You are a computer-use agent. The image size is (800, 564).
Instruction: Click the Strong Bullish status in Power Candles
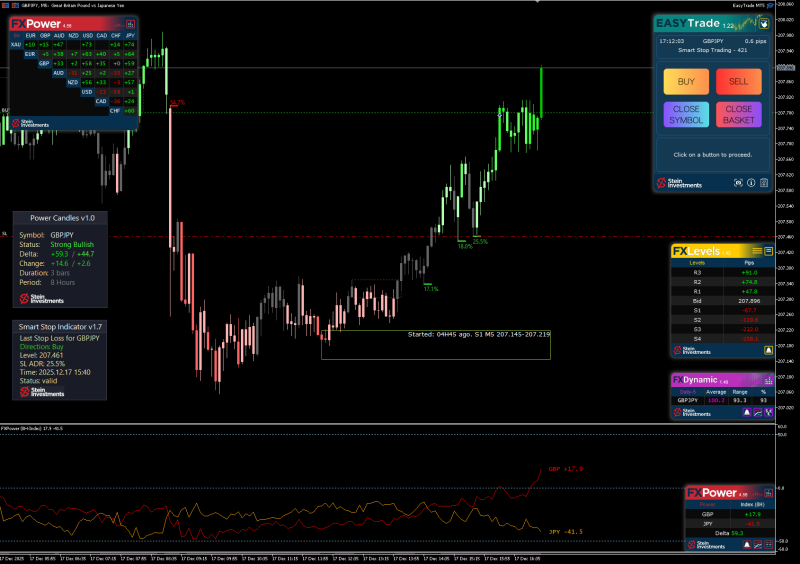click(x=72, y=244)
